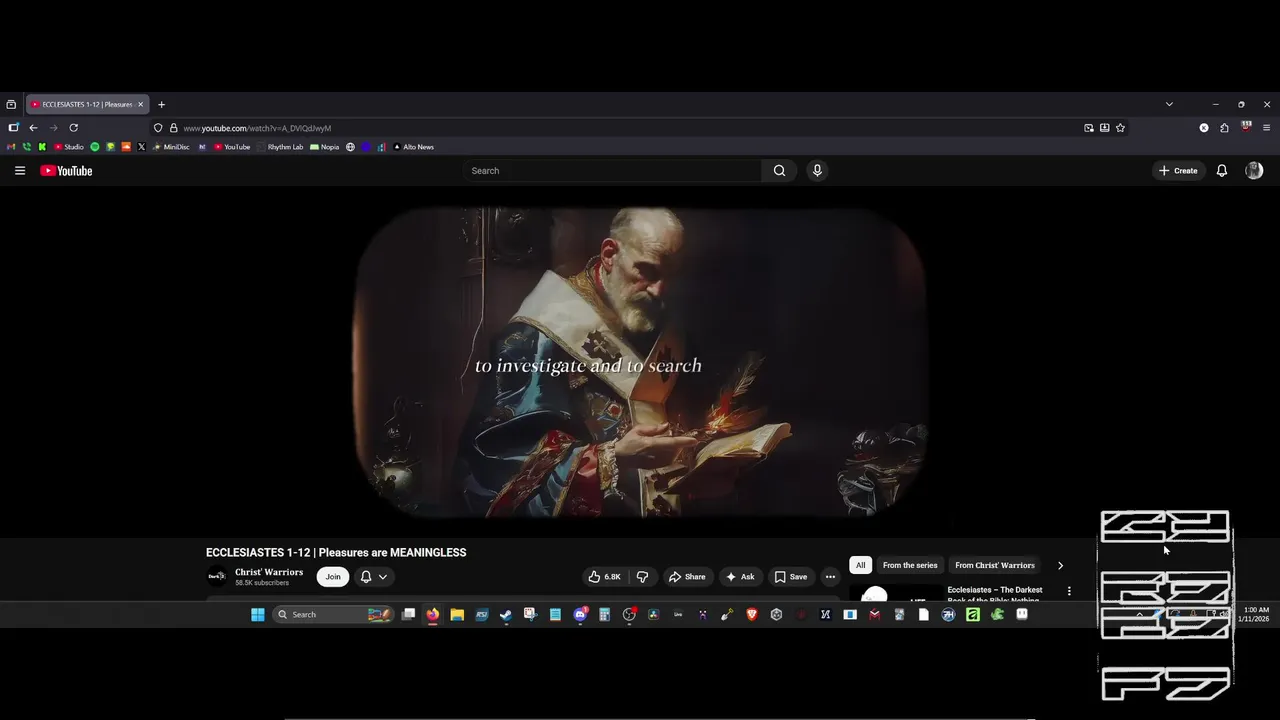Image resolution: width=1280 pixels, height=720 pixels.
Task: Click the taskbar Search box
Action: tap(333, 615)
